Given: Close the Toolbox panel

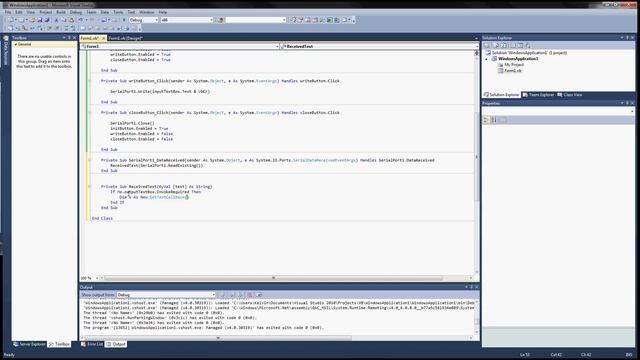Looking at the screenshot, I should coord(74,38).
